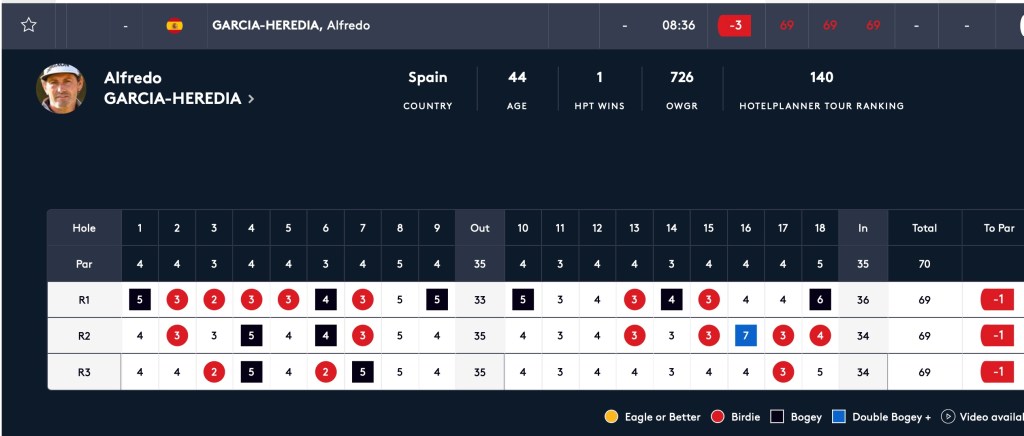Click the red -3 total score badge
1024x436 pixels.
(735, 25)
